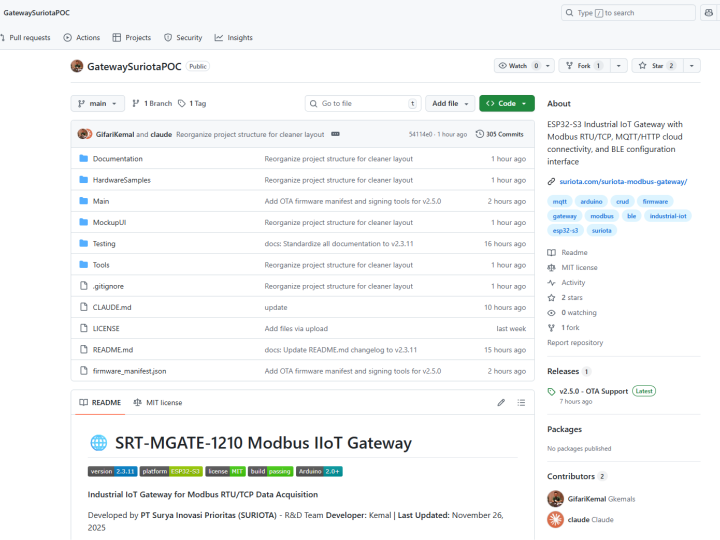Click the firmware_manifest.json file icon
Screen dimensions: 720x540
83,371
